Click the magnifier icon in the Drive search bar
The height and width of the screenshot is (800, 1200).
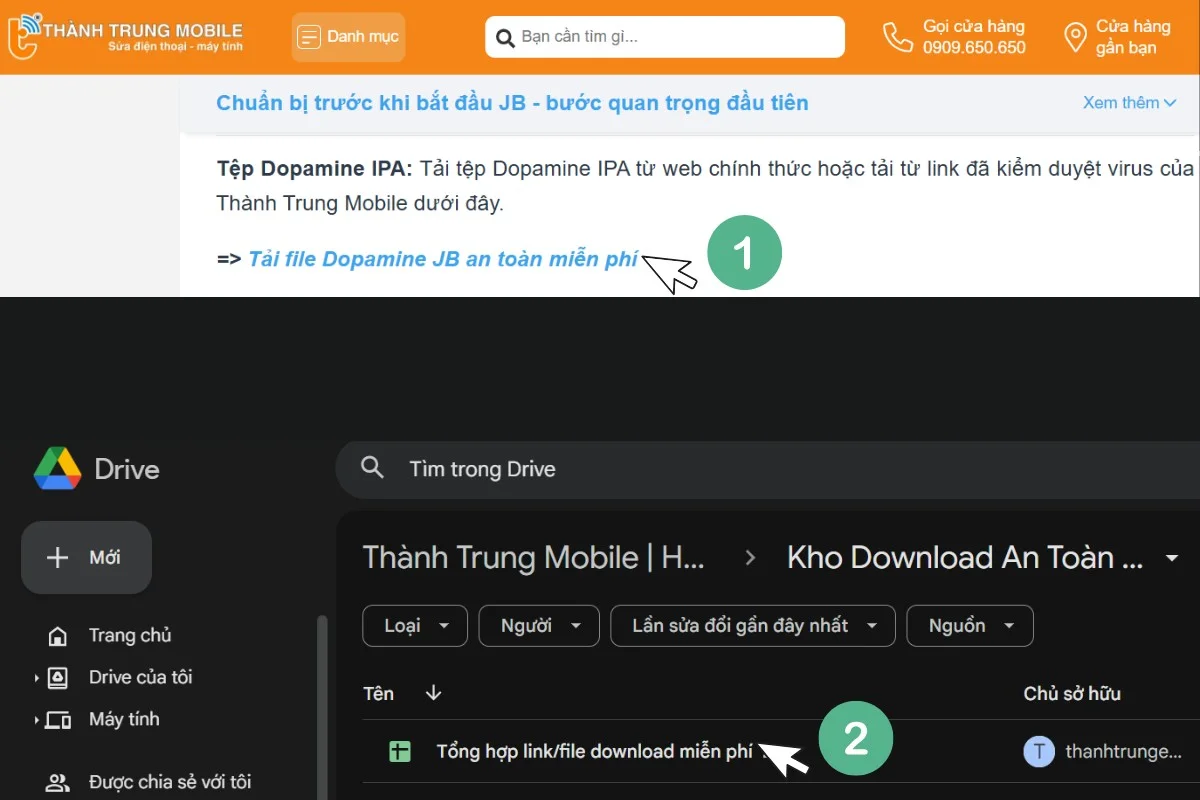tap(371, 469)
